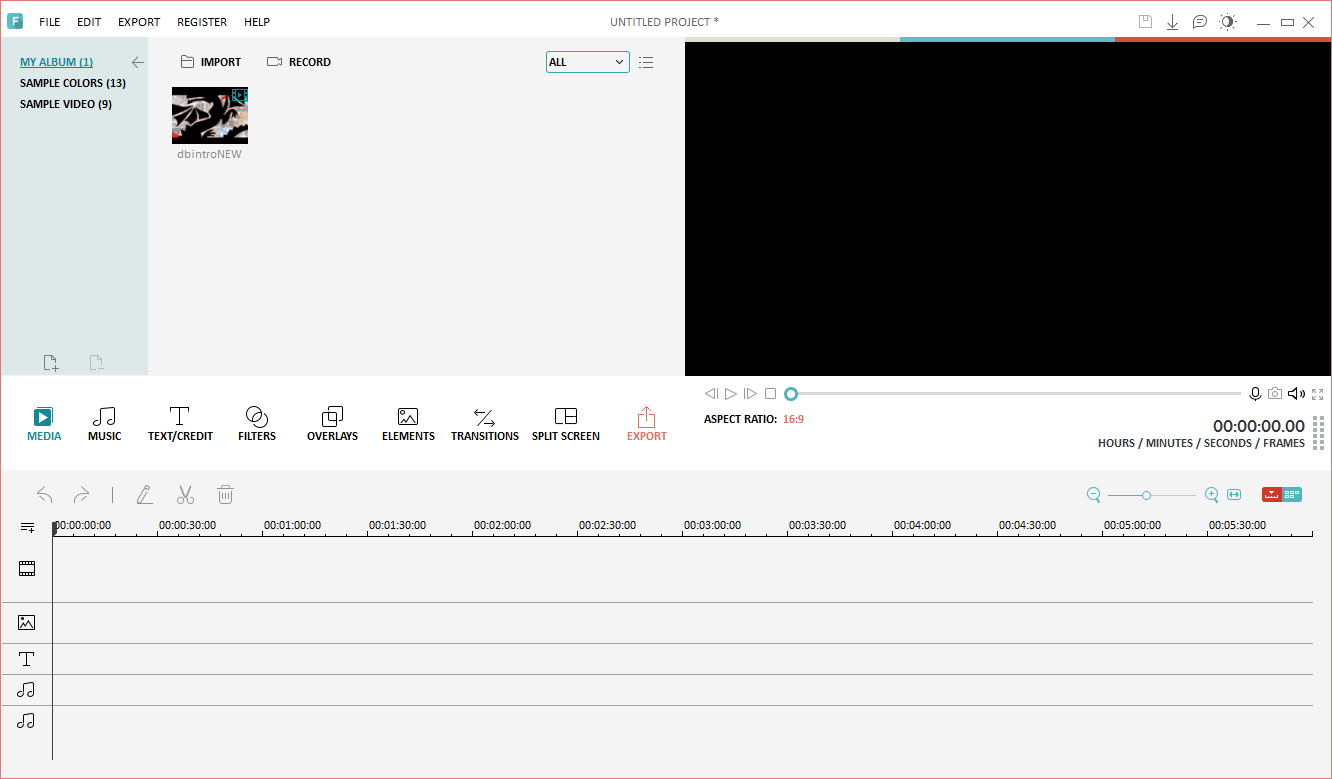Viewport: 1332px width, 779px height.
Task: Click the IMPORT button
Action: click(211, 62)
